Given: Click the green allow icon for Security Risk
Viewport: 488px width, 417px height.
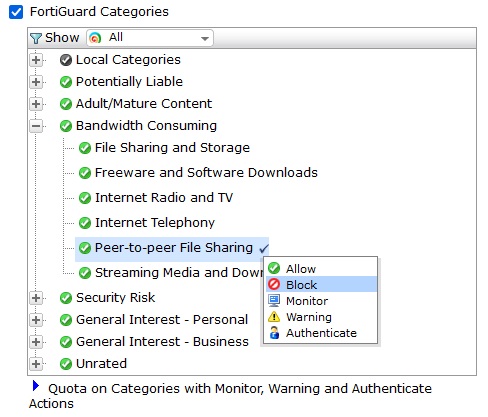Looking at the screenshot, I should tap(66, 298).
